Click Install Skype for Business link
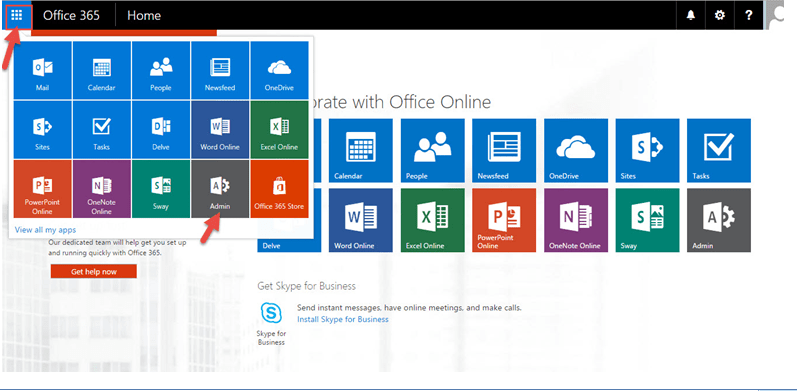797x391 pixels. point(343,319)
